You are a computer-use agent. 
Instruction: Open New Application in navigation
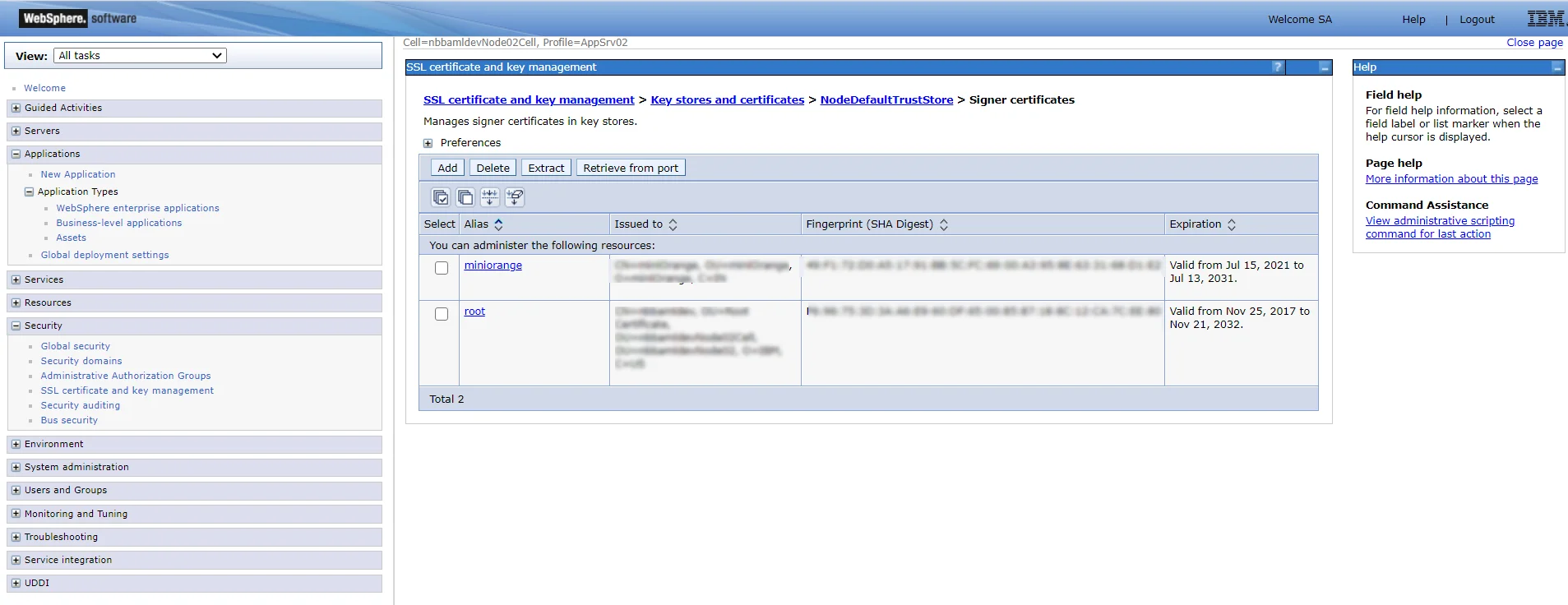[78, 174]
